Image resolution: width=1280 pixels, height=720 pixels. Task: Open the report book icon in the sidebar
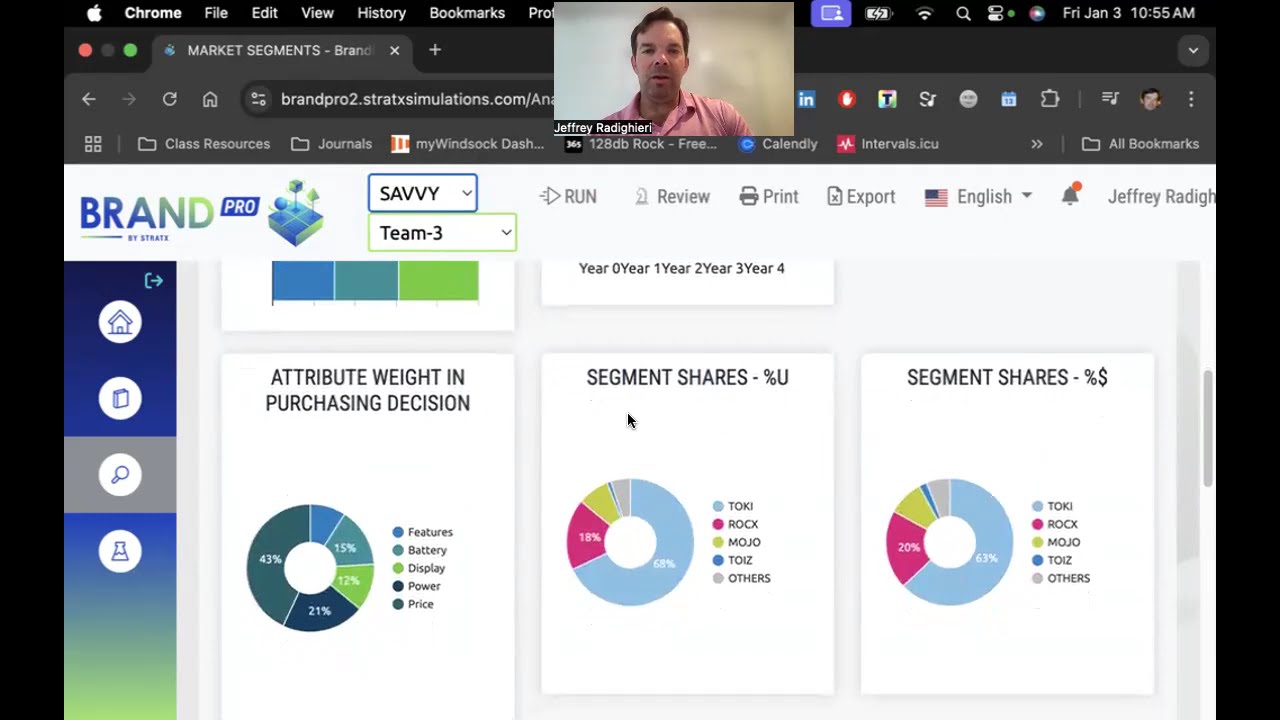tap(120, 398)
